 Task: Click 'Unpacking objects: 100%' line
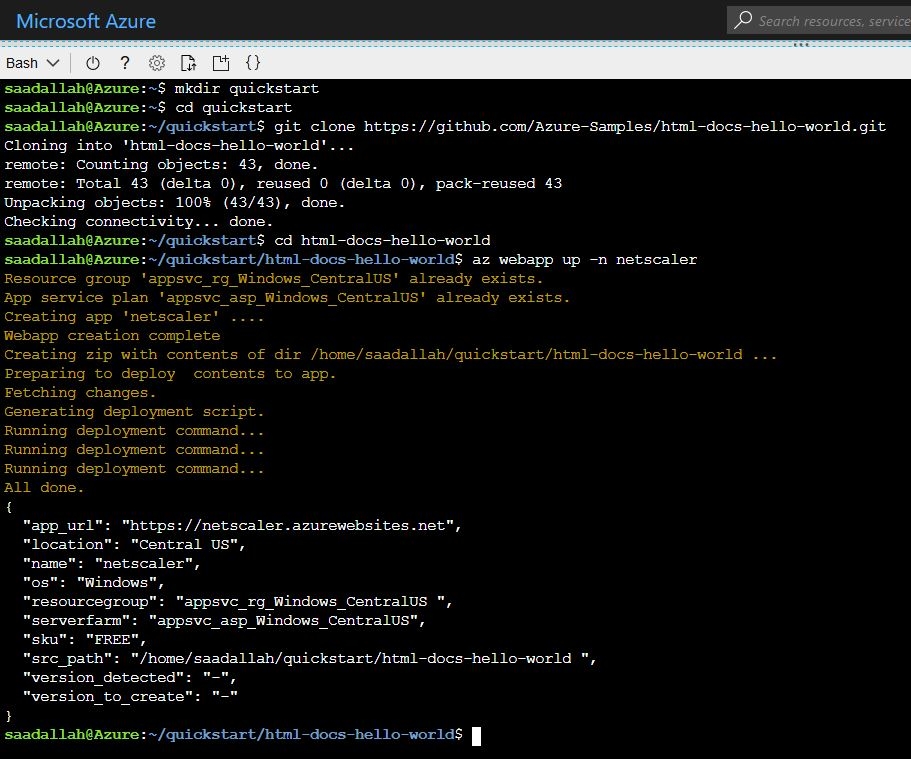[174, 202]
